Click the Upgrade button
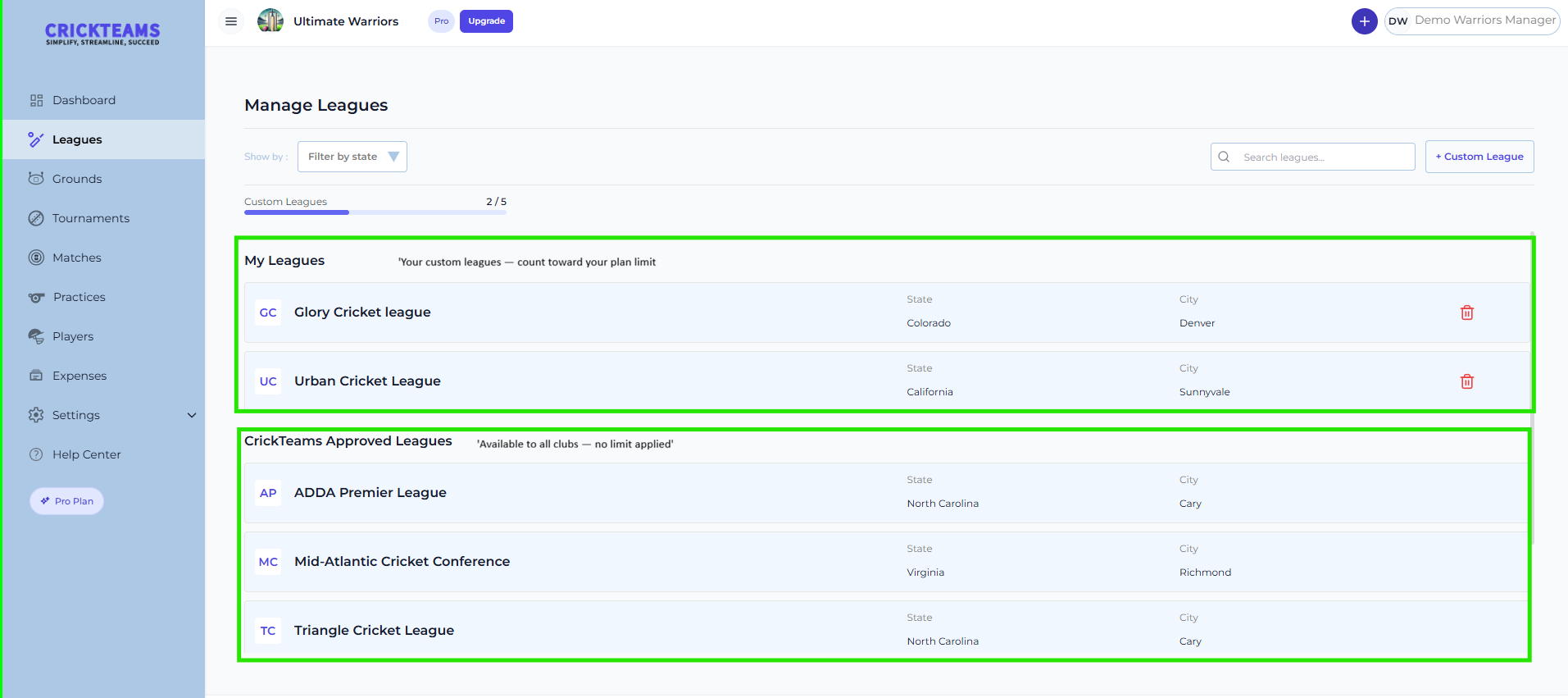 click(486, 21)
